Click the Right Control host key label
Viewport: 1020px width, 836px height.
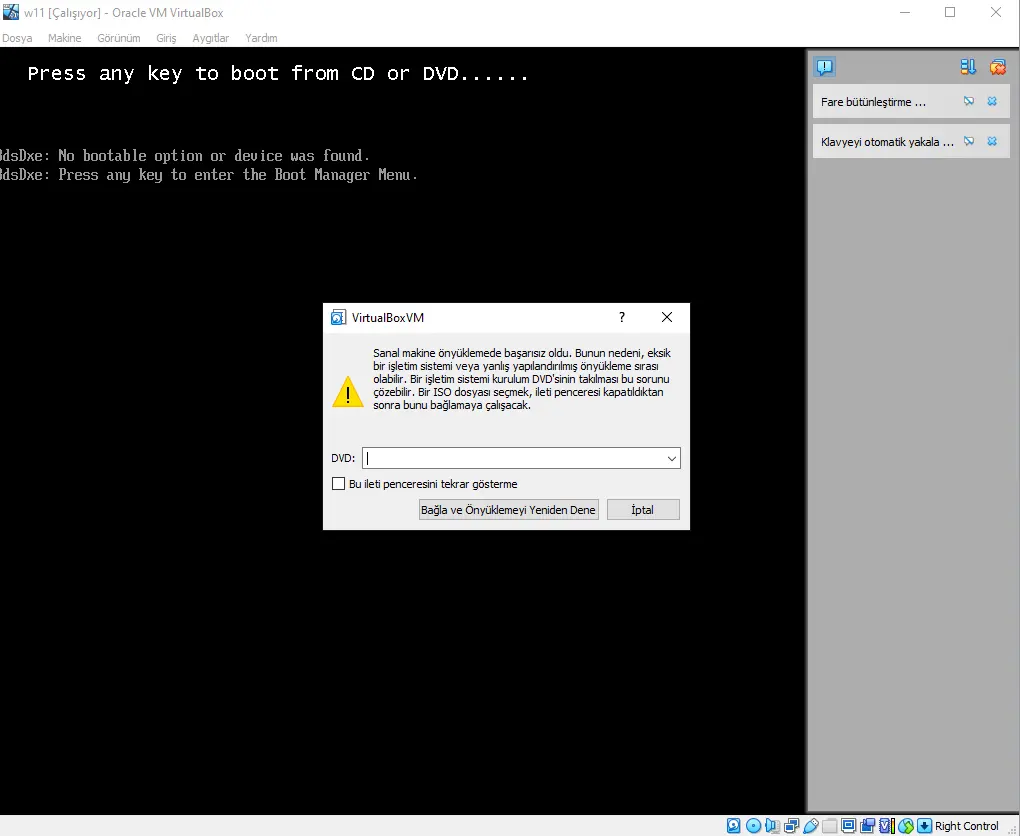click(966, 826)
